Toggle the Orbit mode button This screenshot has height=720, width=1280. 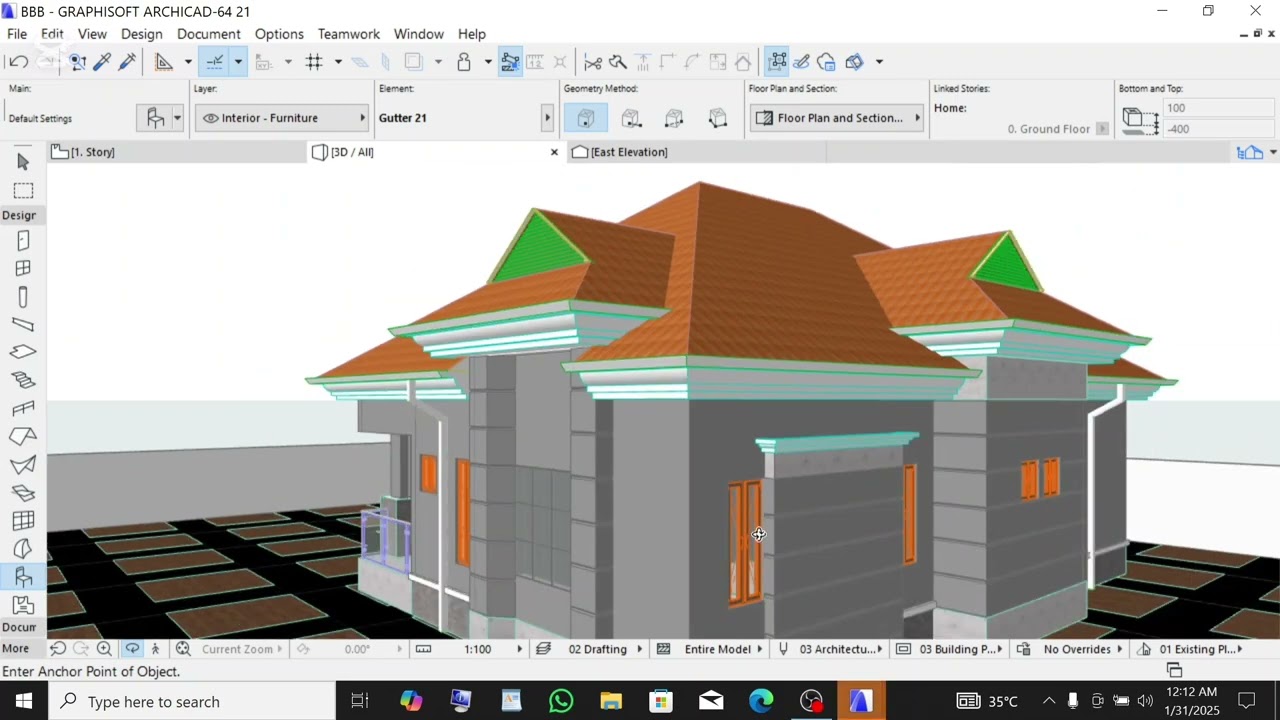pos(132,649)
